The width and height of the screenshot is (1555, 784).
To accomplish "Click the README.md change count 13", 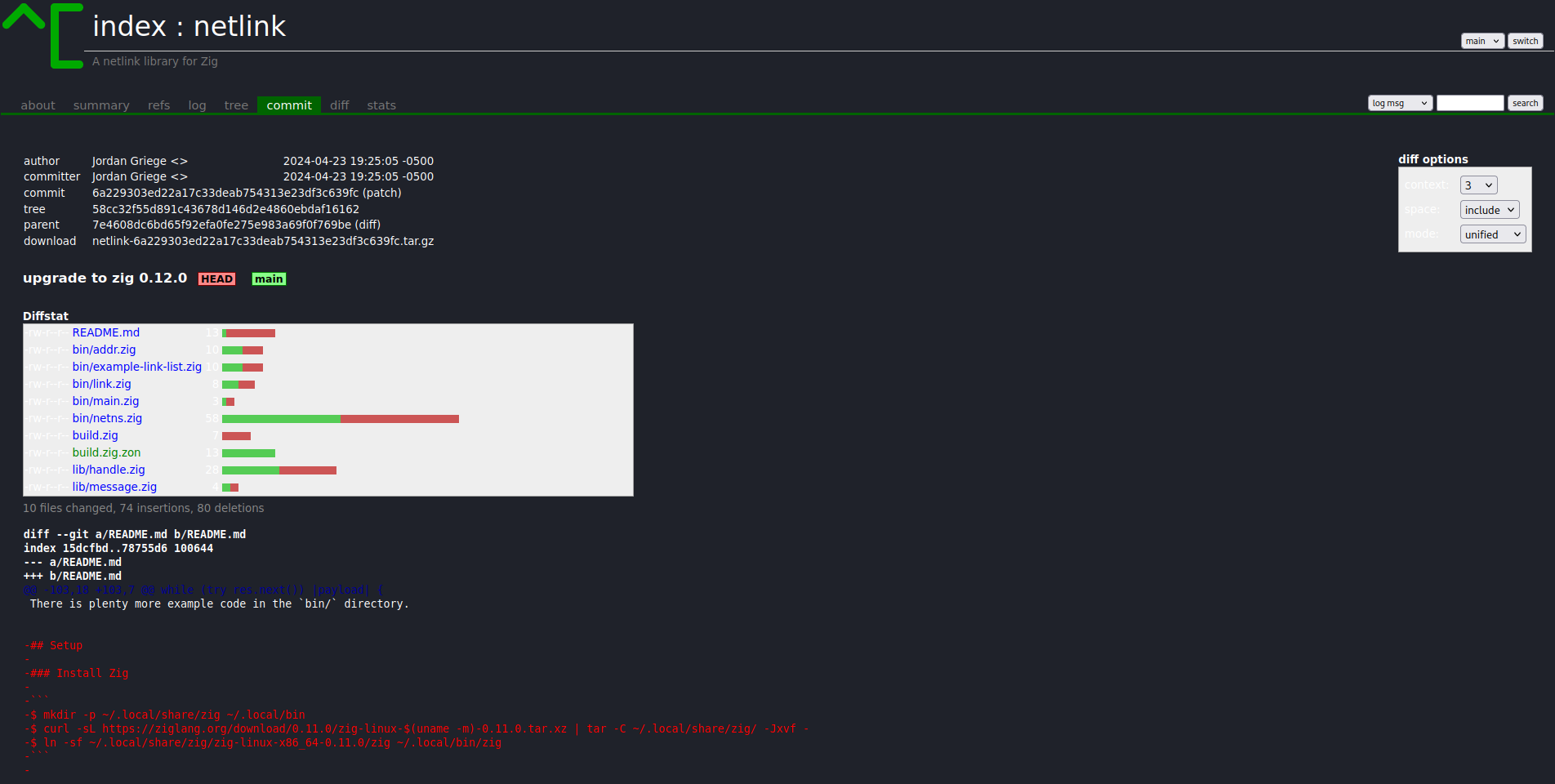I will (212, 332).
